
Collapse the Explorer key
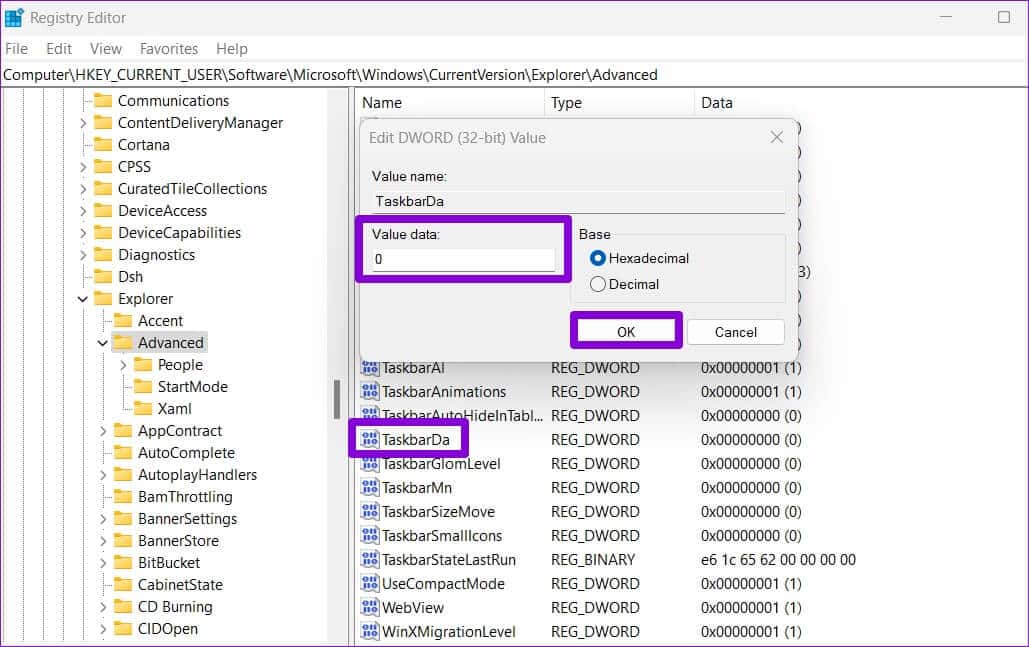(83, 299)
